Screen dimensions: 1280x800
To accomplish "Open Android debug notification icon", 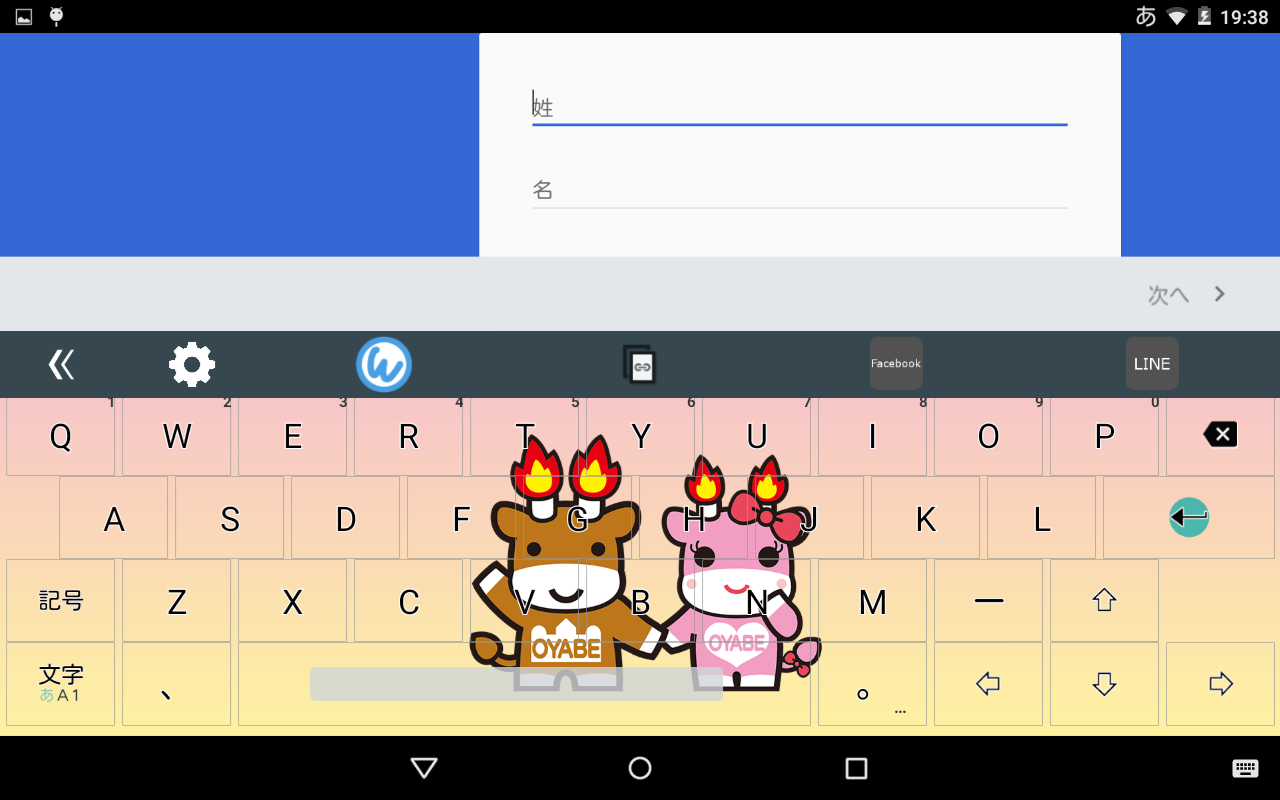I will (56, 17).
